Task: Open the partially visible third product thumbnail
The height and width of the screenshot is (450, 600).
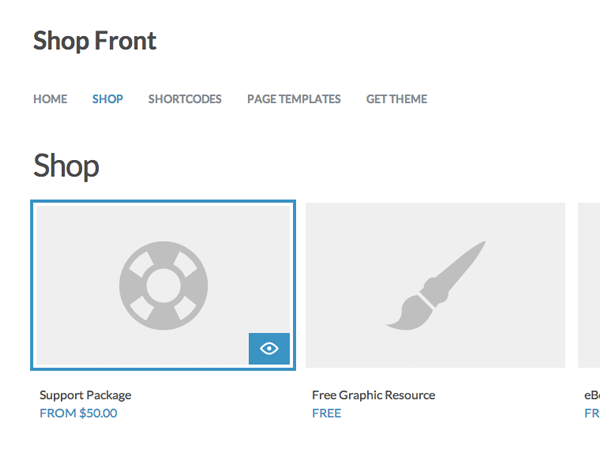Action: [x=589, y=285]
